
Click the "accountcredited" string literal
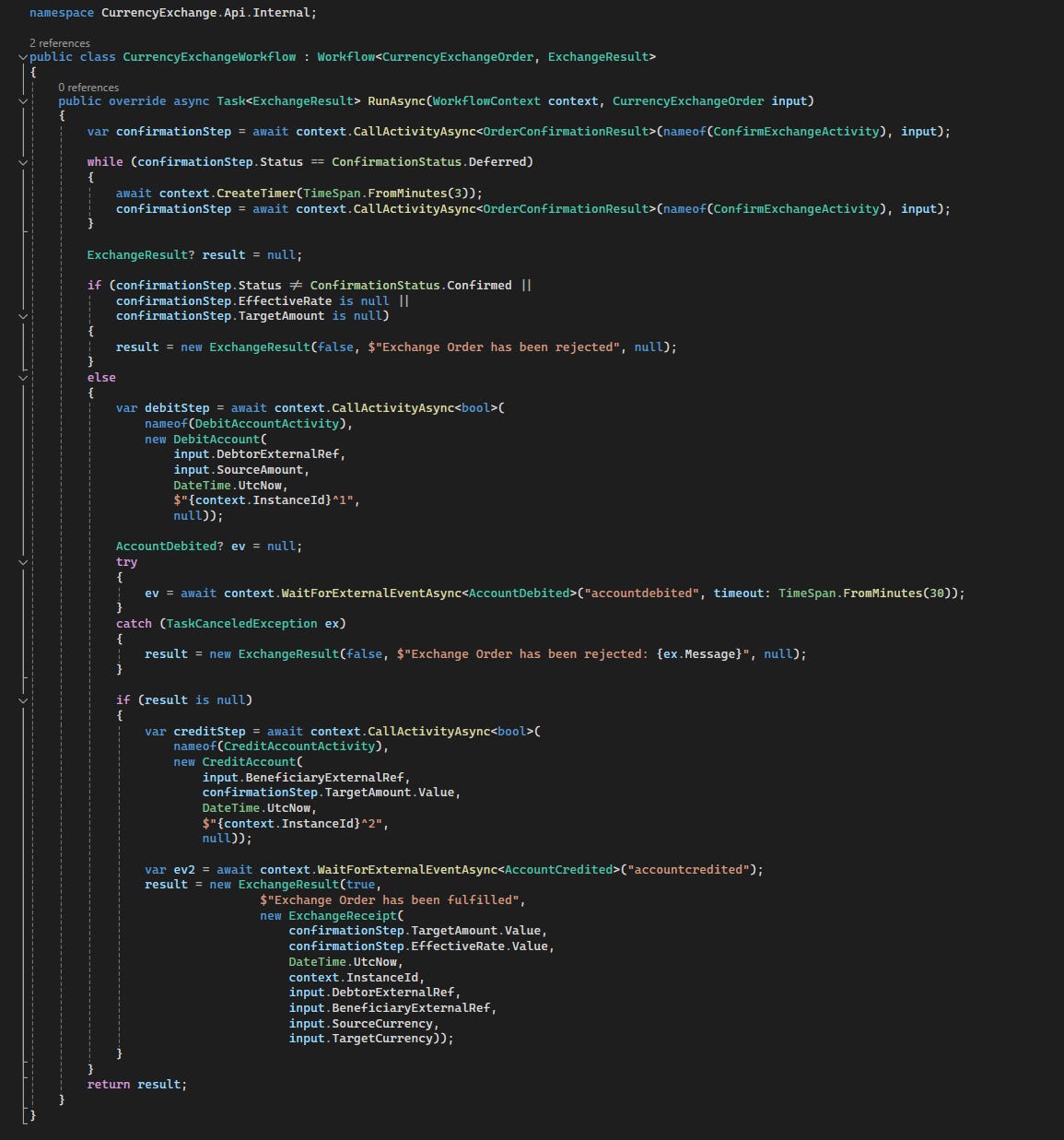click(x=689, y=870)
